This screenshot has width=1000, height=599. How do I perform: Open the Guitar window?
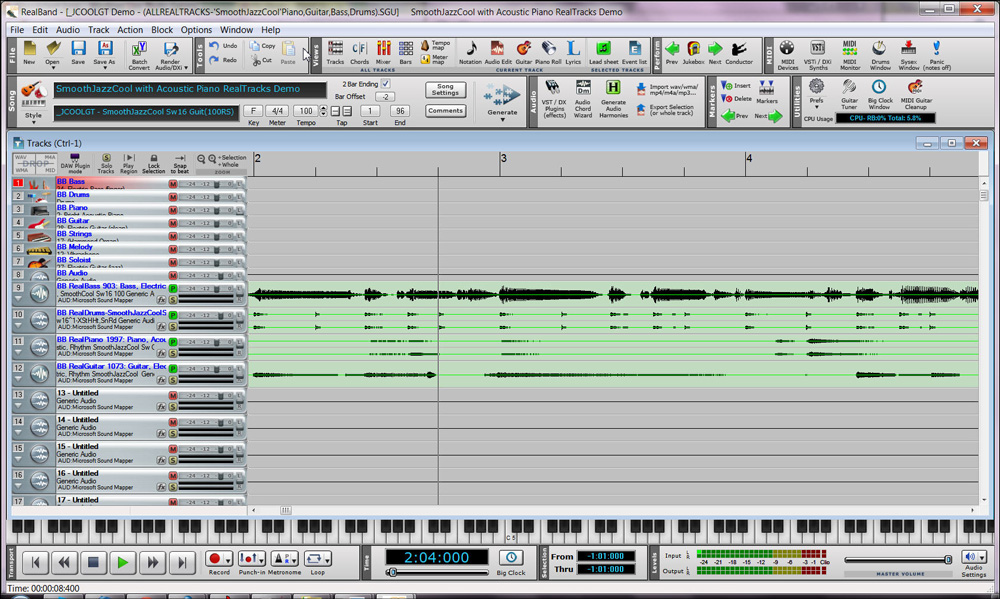524,52
